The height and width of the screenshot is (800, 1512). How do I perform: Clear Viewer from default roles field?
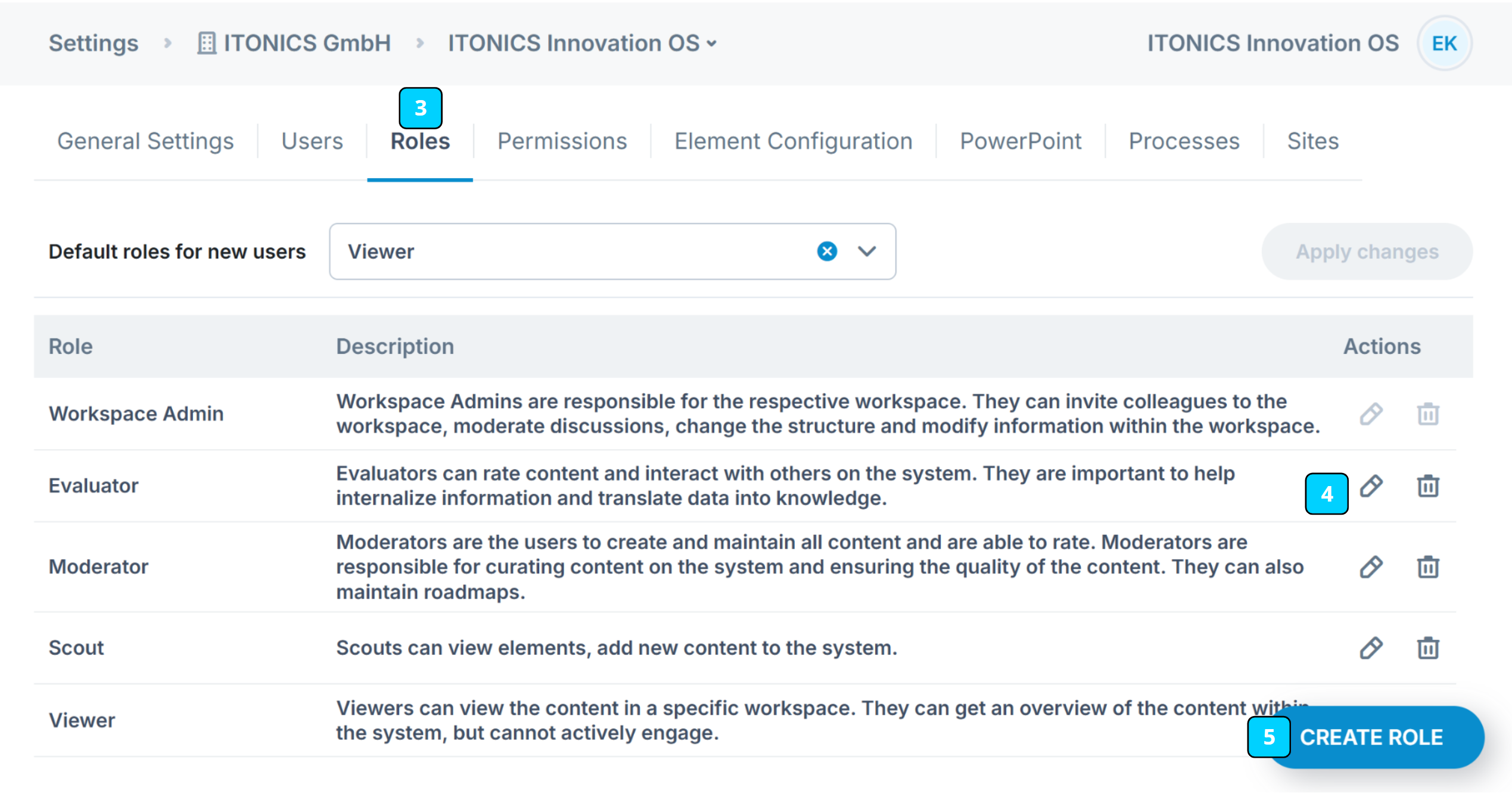tap(826, 251)
